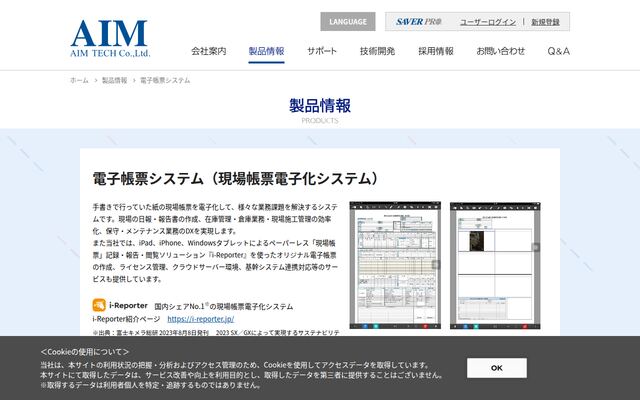
Task: View the right tablet form screenshot with photo
Action: point(495,265)
